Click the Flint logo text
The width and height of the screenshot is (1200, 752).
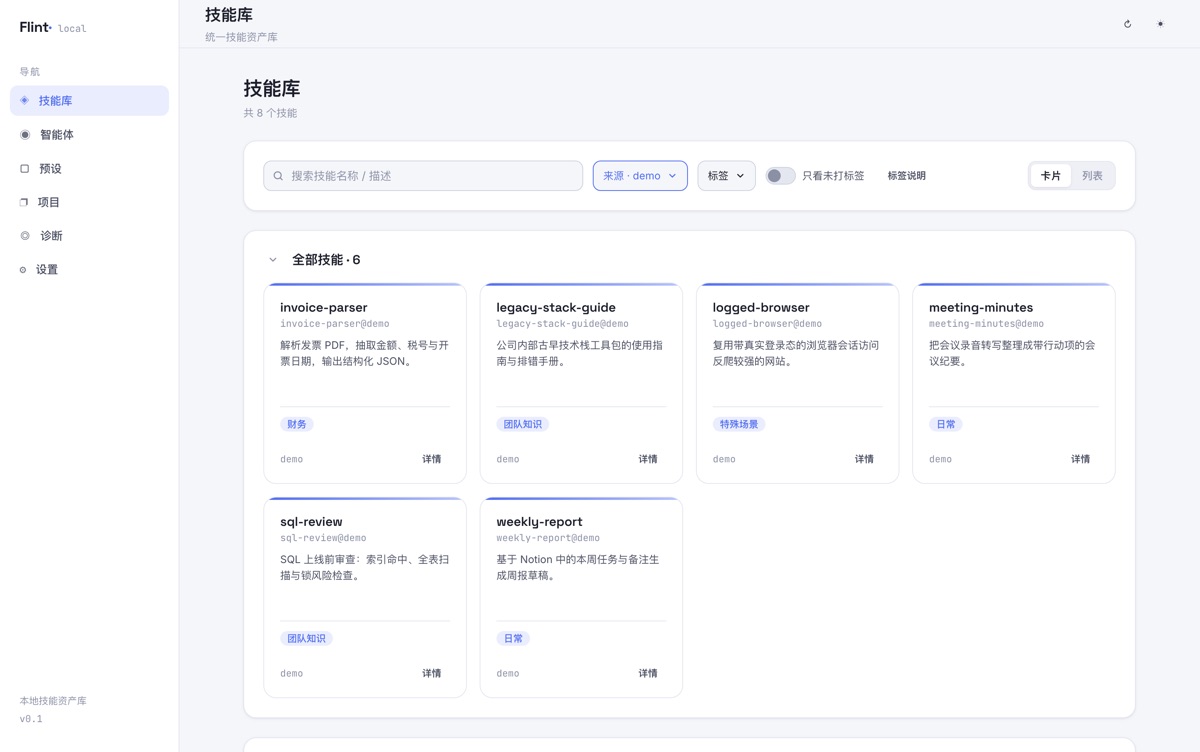pyautogui.click(x=35, y=27)
